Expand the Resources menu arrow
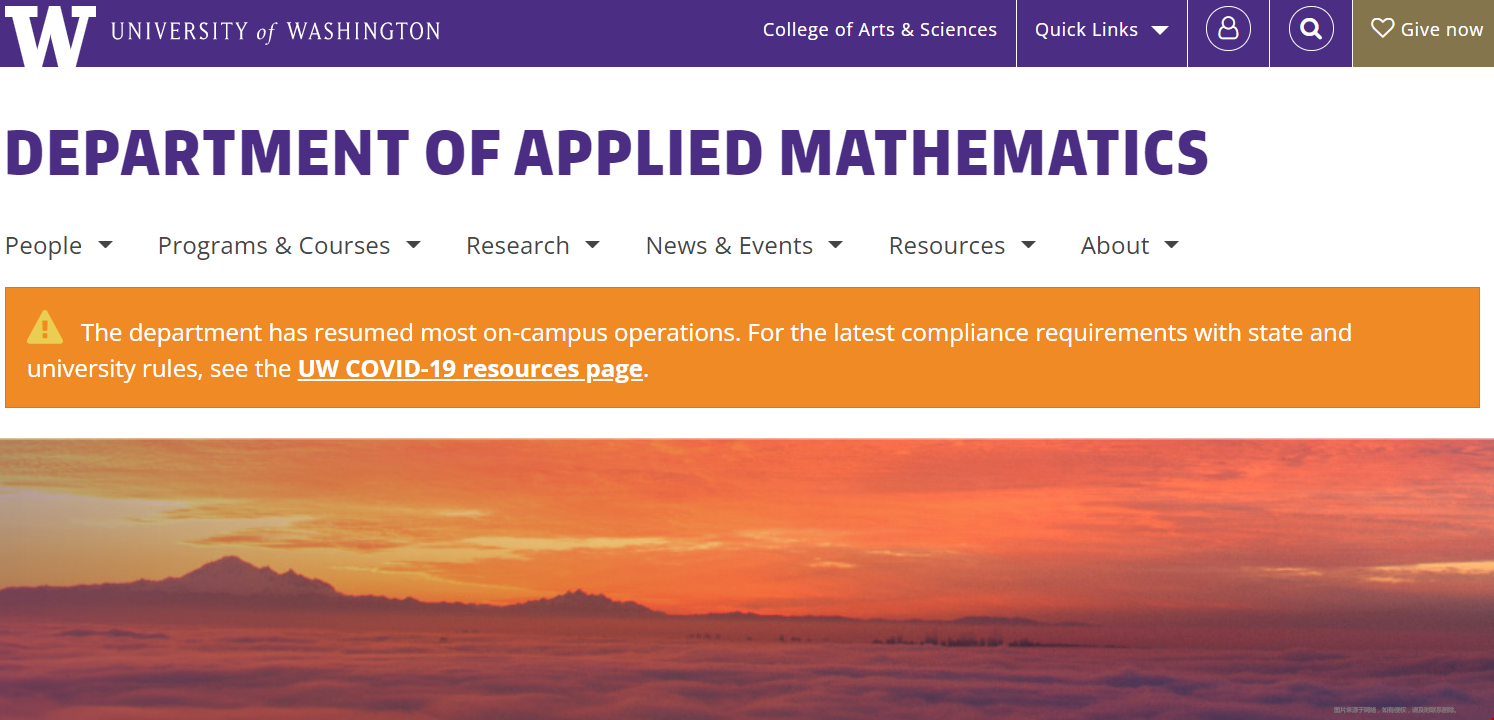 pos(1028,244)
